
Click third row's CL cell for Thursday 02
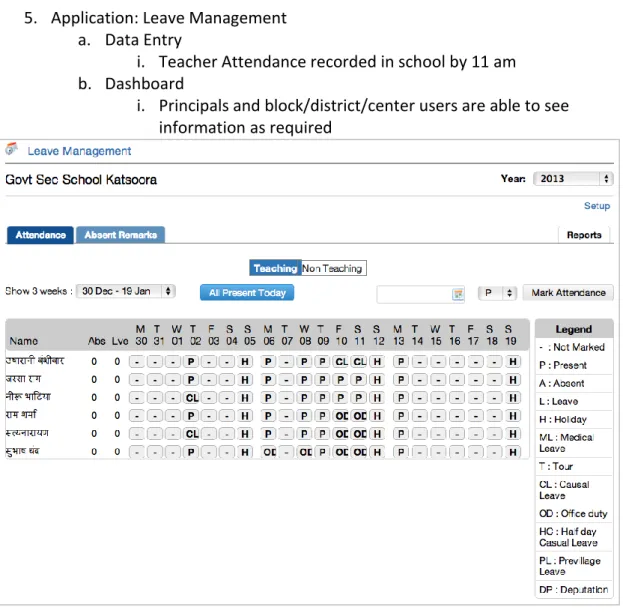191,398
